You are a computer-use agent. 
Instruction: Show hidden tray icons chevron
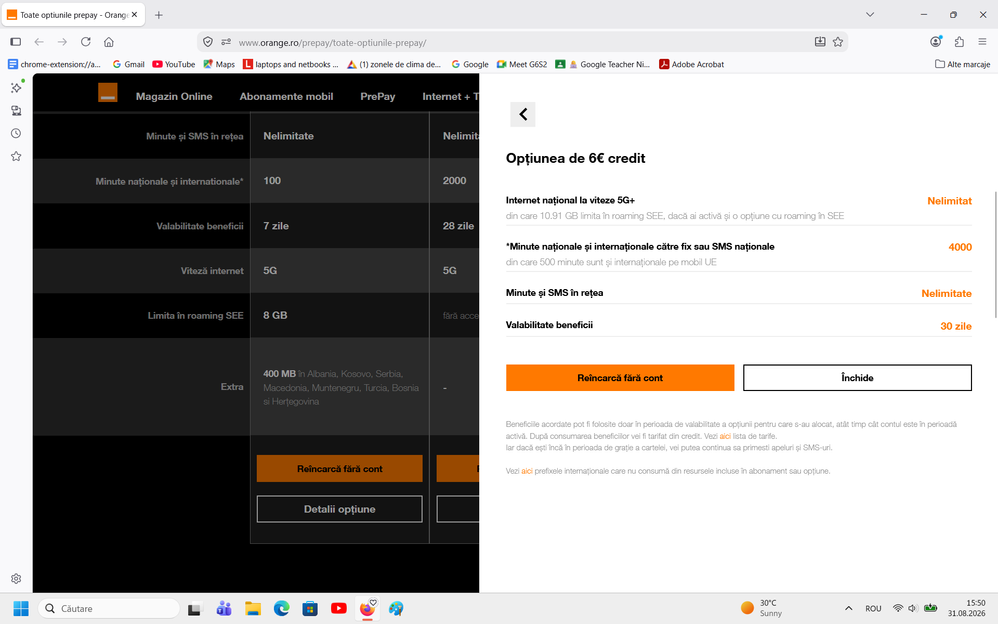[848, 609]
